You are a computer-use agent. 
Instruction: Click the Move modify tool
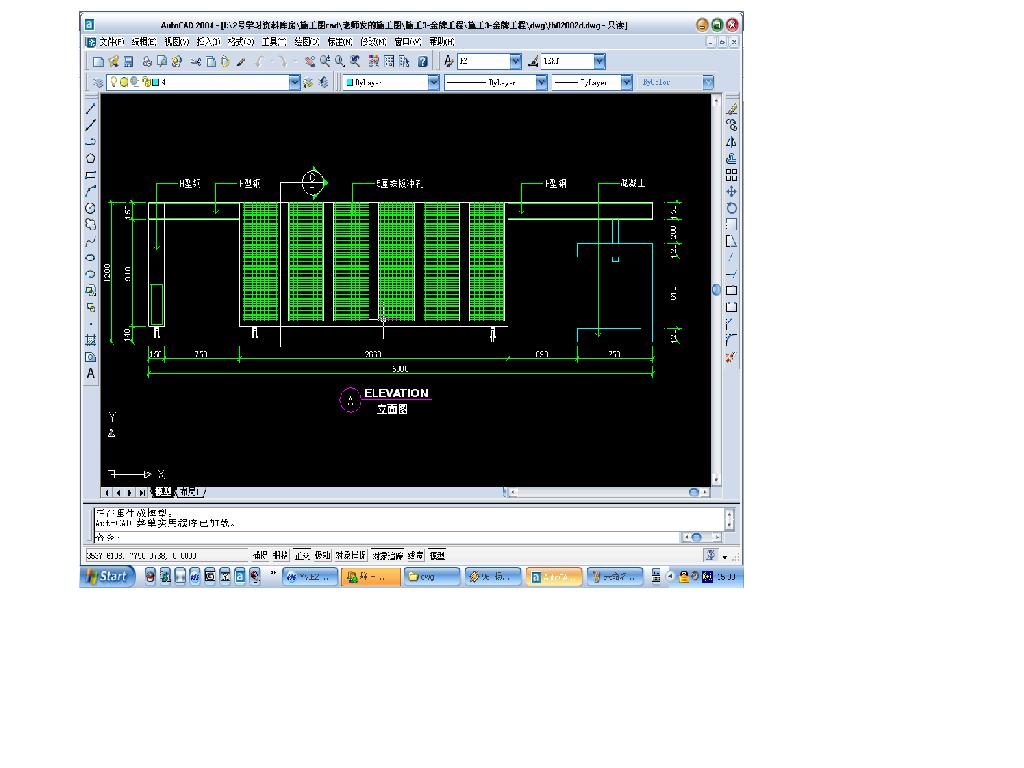731,191
